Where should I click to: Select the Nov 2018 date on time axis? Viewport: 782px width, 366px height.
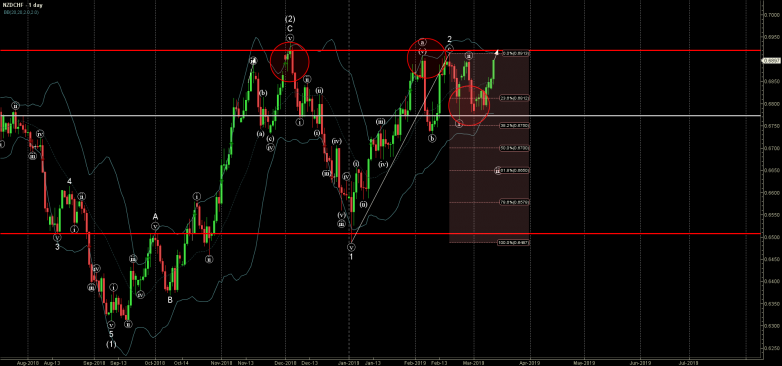pos(220,363)
